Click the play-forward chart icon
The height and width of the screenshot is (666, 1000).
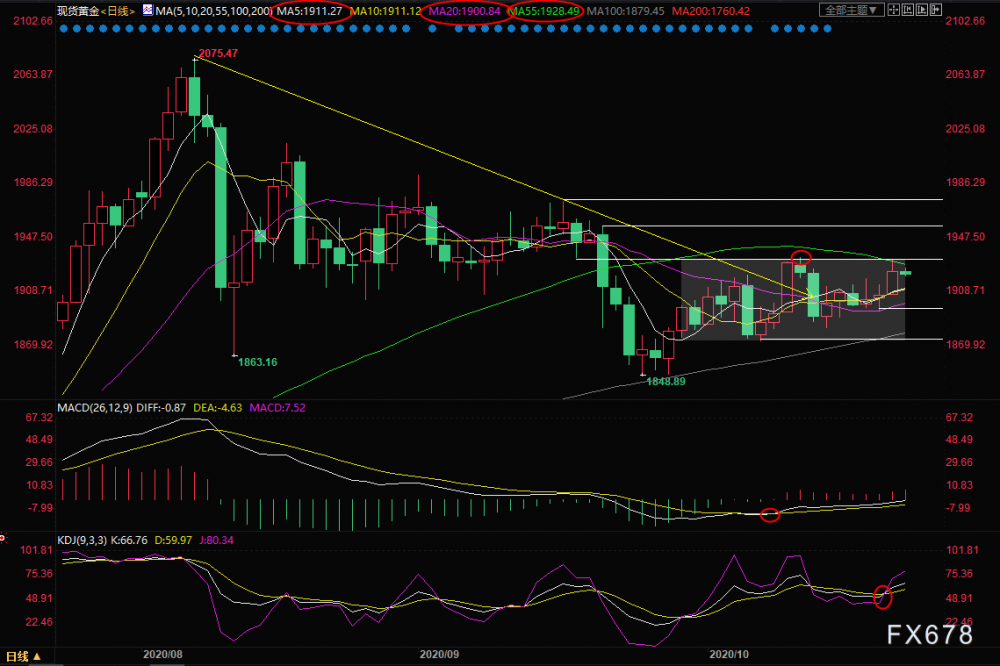(922, 10)
